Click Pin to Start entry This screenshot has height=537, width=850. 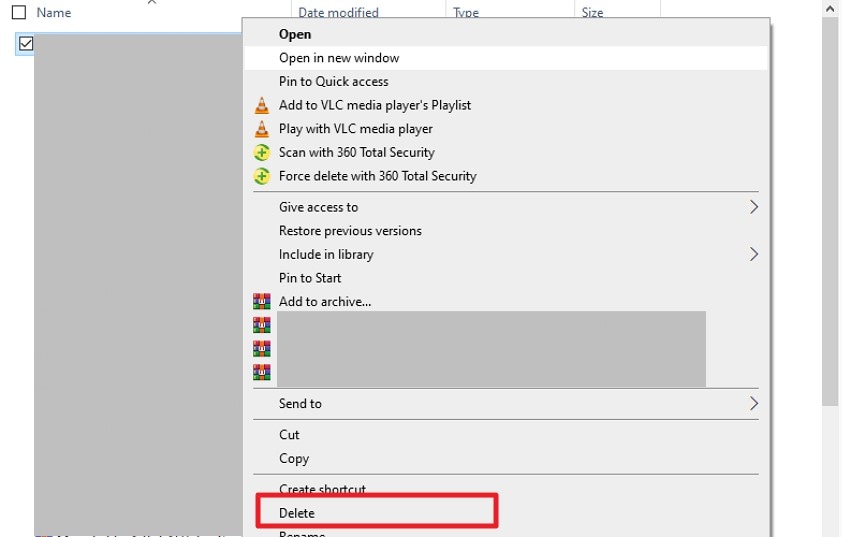pyautogui.click(x=310, y=278)
